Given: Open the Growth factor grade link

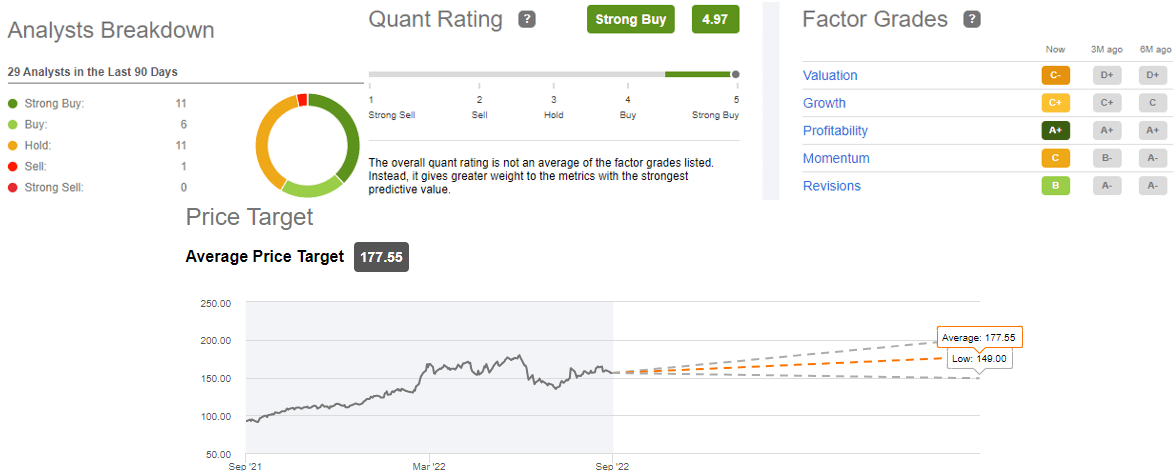Looking at the screenshot, I should tap(824, 103).
